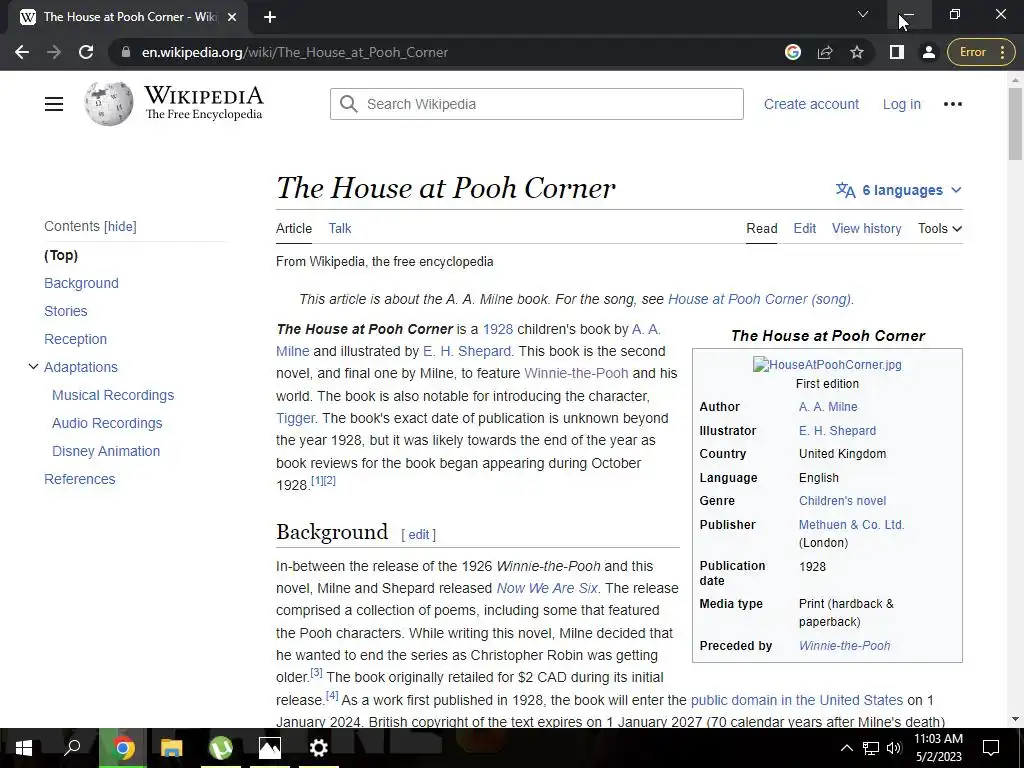The width and height of the screenshot is (1024, 768).
Task: Open the Wikipedia main menu hamburger icon
Action: point(54,104)
